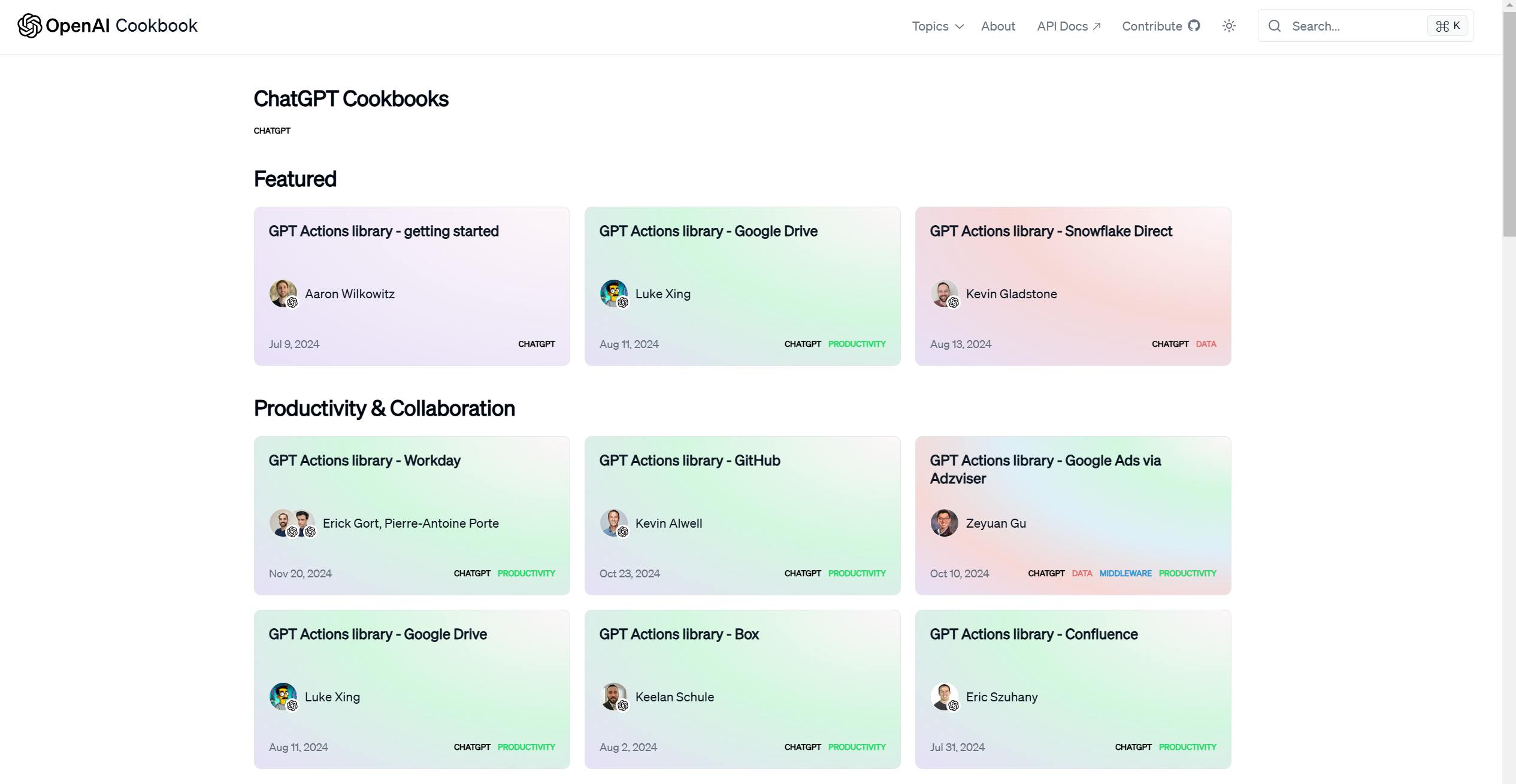The image size is (1516, 784).
Task: Click Aaron Wilkowitz's avatar
Action: (x=283, y=293)
